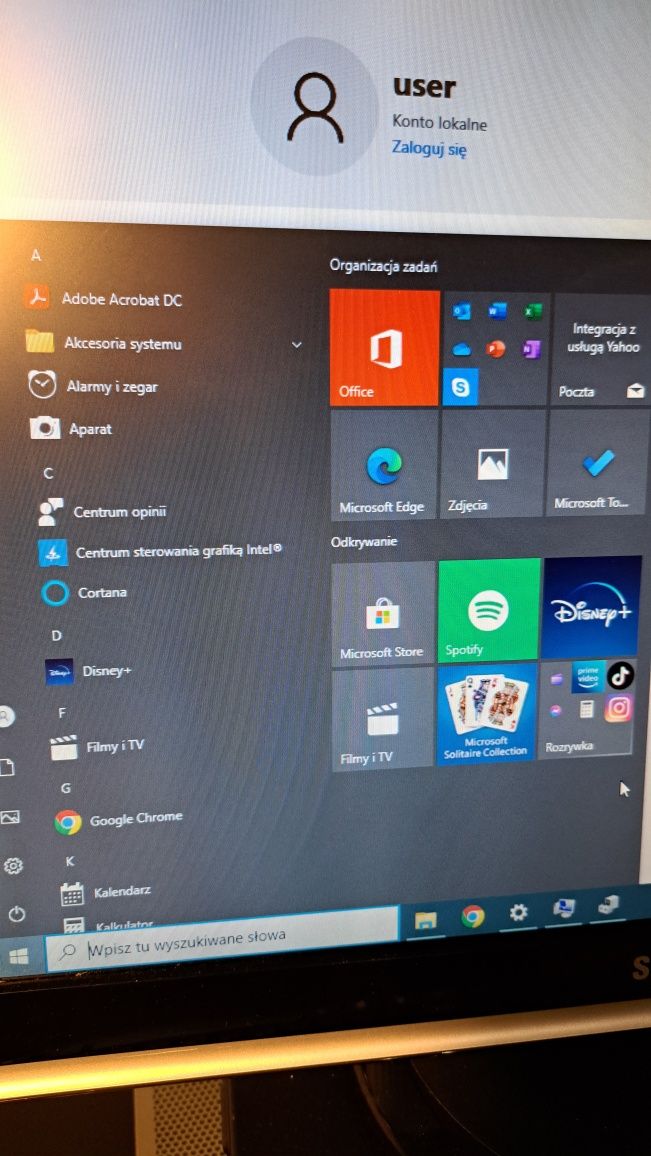Open Centrum opinii from the list
Screen dimensions: 651x1156
coord(103,512)
